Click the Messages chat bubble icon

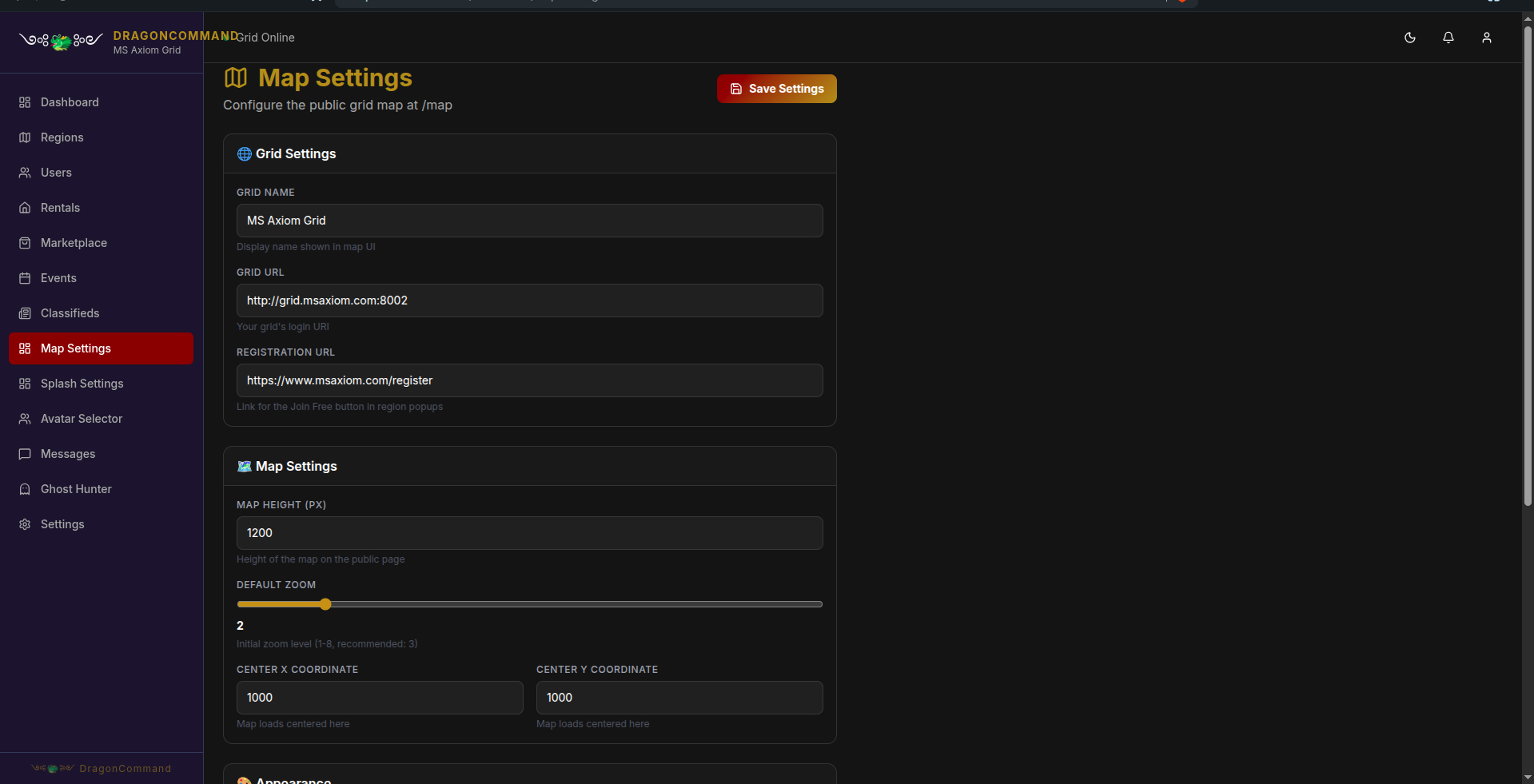click(25, 454)
